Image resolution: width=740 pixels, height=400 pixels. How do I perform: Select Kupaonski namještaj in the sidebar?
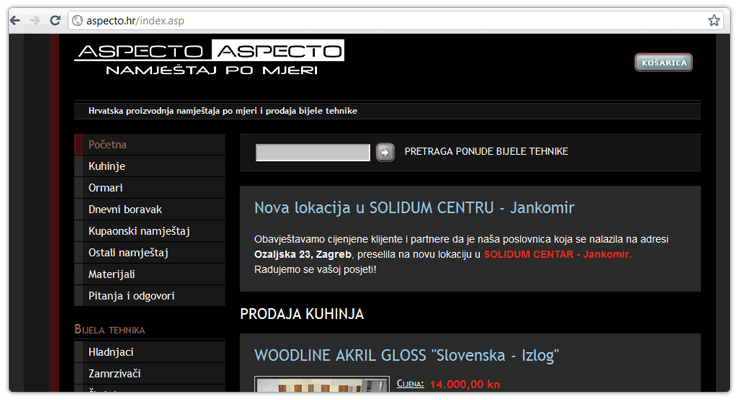click(x=150, y=231)
